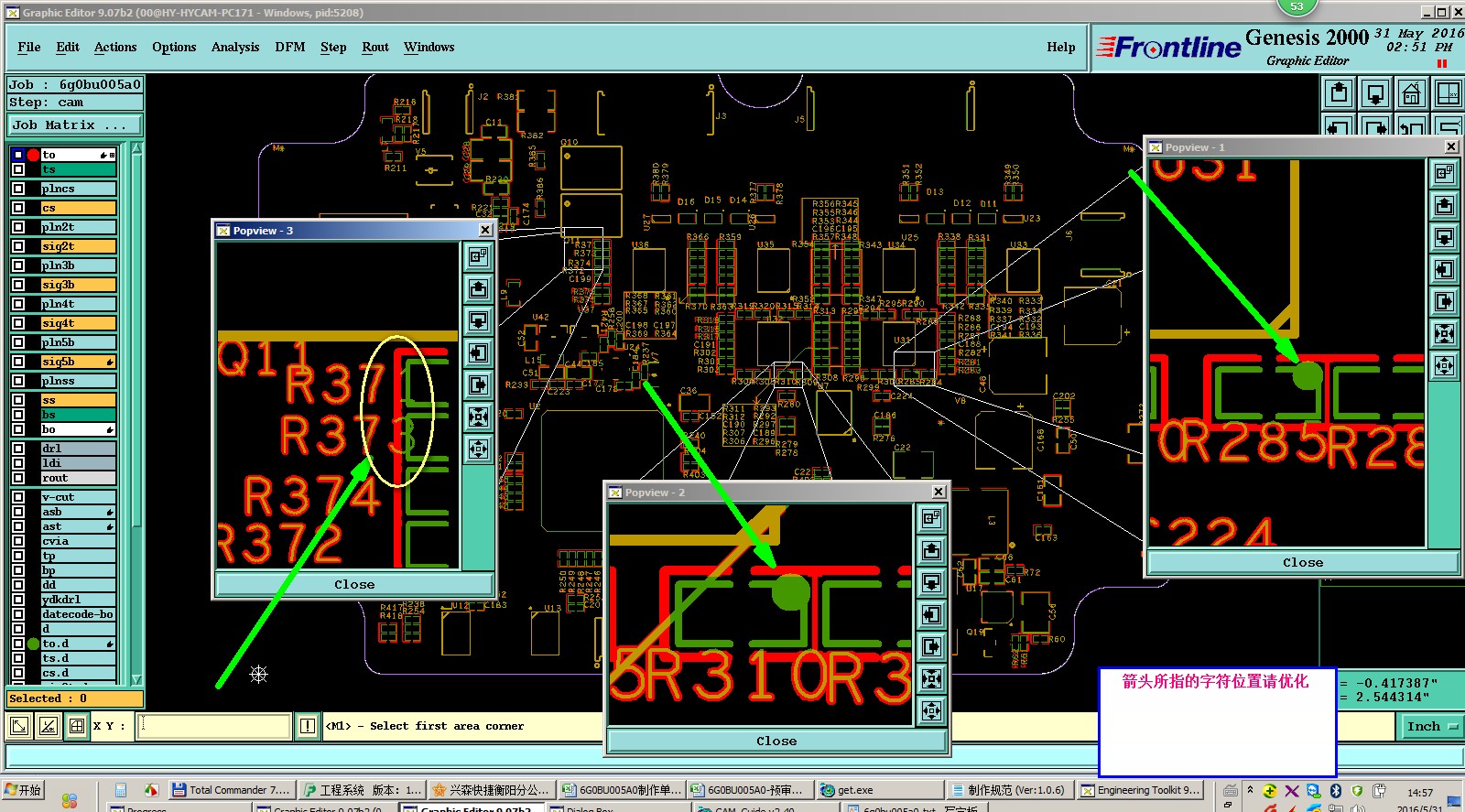Open the Options menu

174,48
